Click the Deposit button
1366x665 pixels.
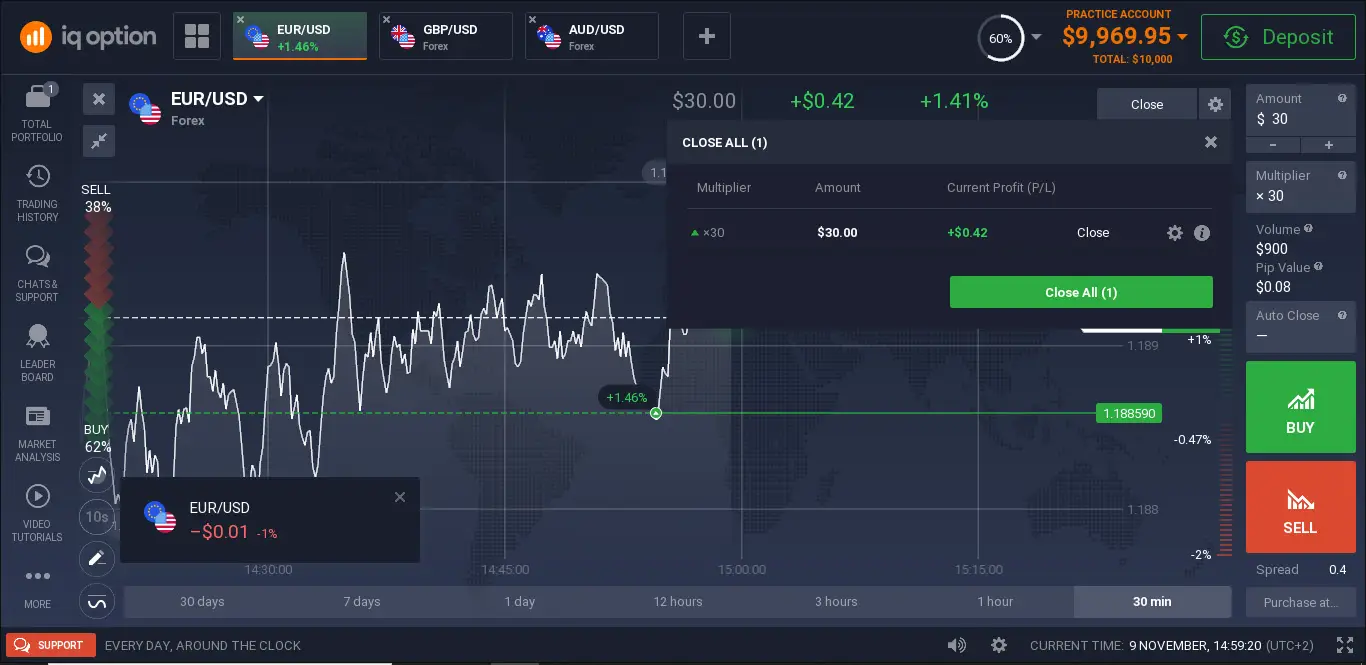pyautogui.click(x=1278, y=37)
